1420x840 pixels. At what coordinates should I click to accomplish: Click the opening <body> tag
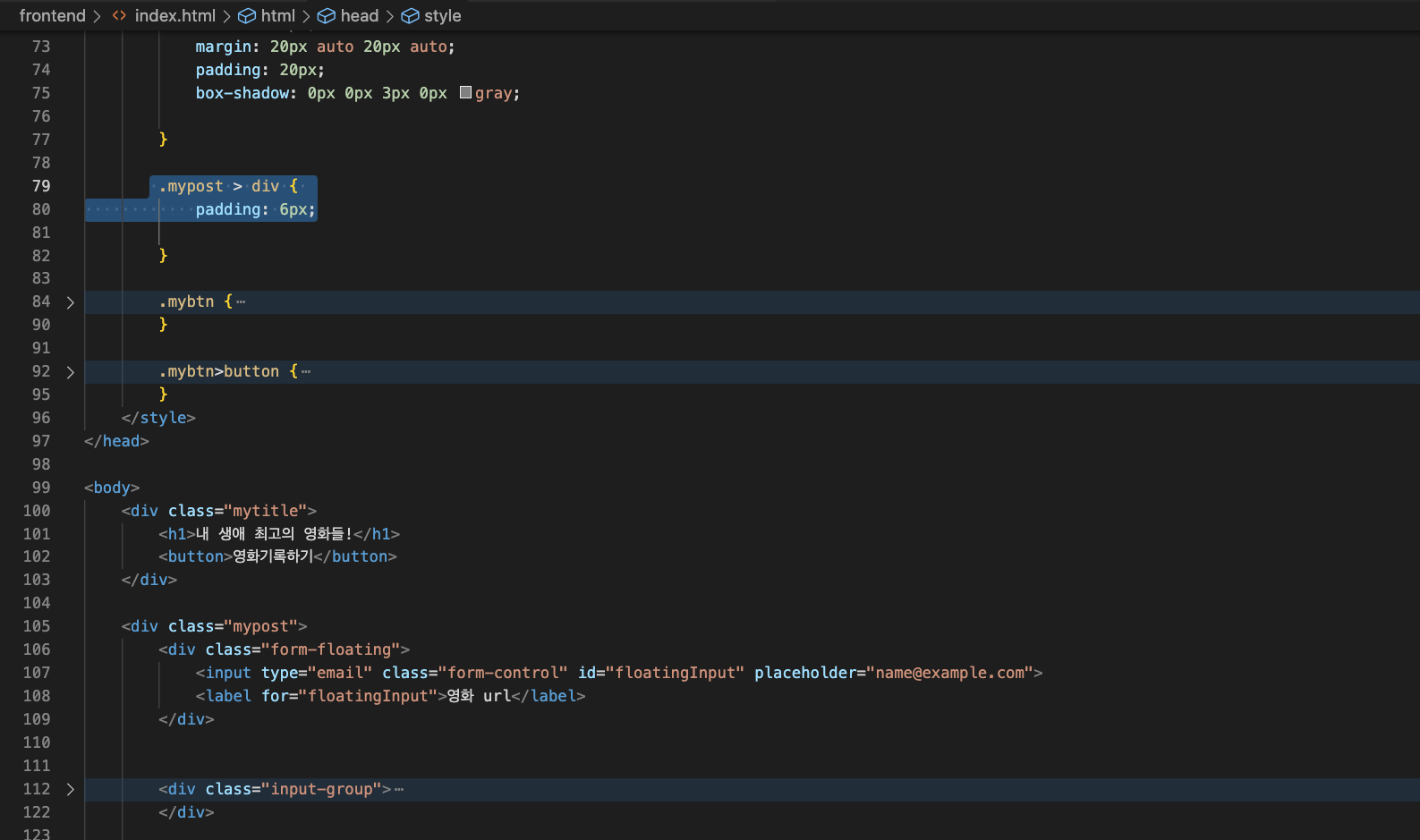[112, 488]
